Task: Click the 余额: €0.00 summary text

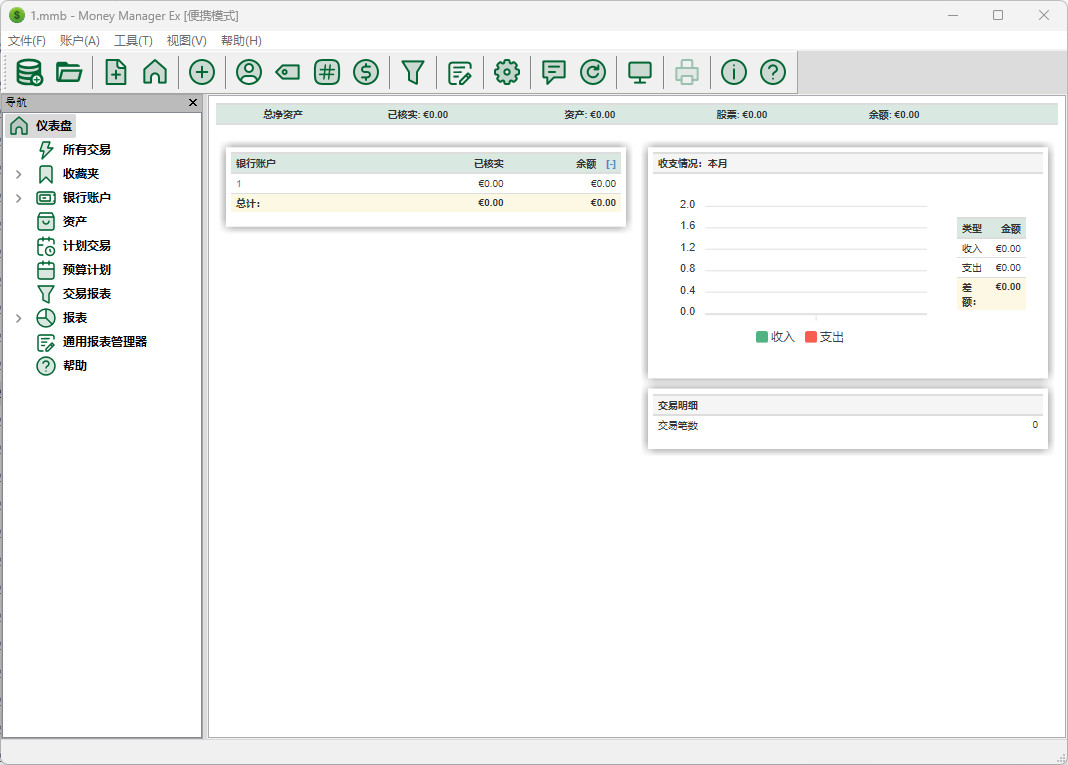Action: point(894,115)
